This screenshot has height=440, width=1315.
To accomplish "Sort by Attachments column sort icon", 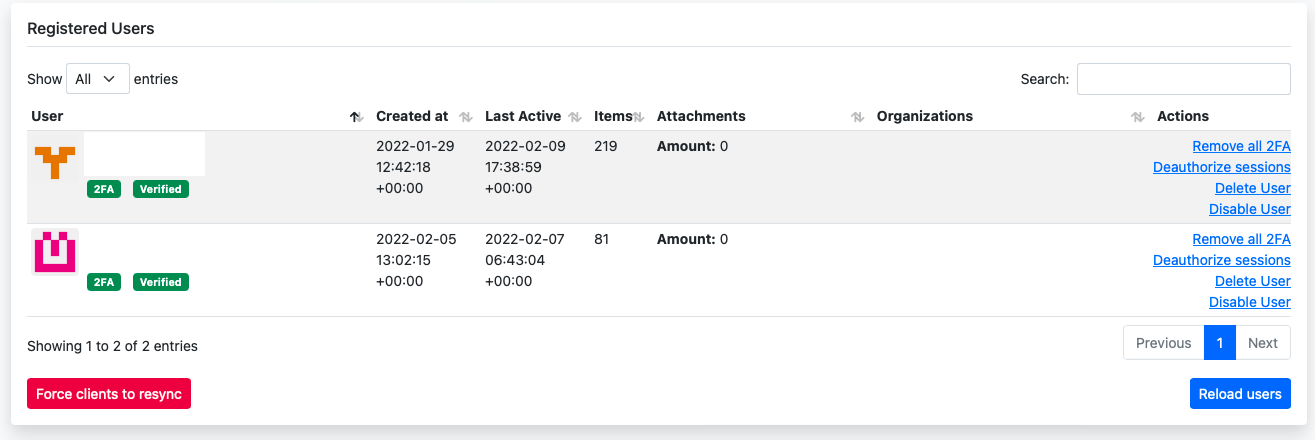I will pyautogui.click(x=857, y=117).
